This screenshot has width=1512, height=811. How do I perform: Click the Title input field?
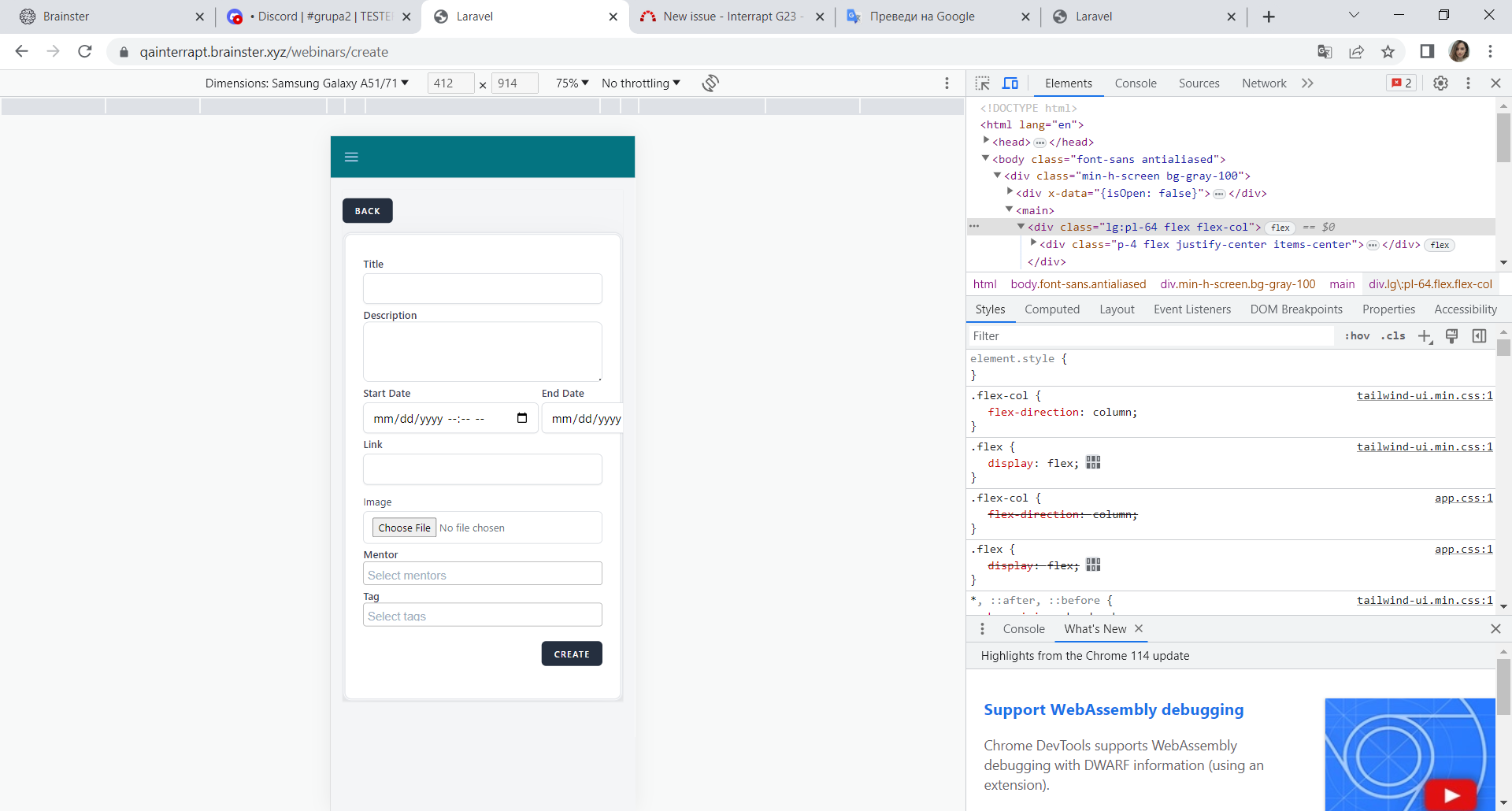(482, 289)
